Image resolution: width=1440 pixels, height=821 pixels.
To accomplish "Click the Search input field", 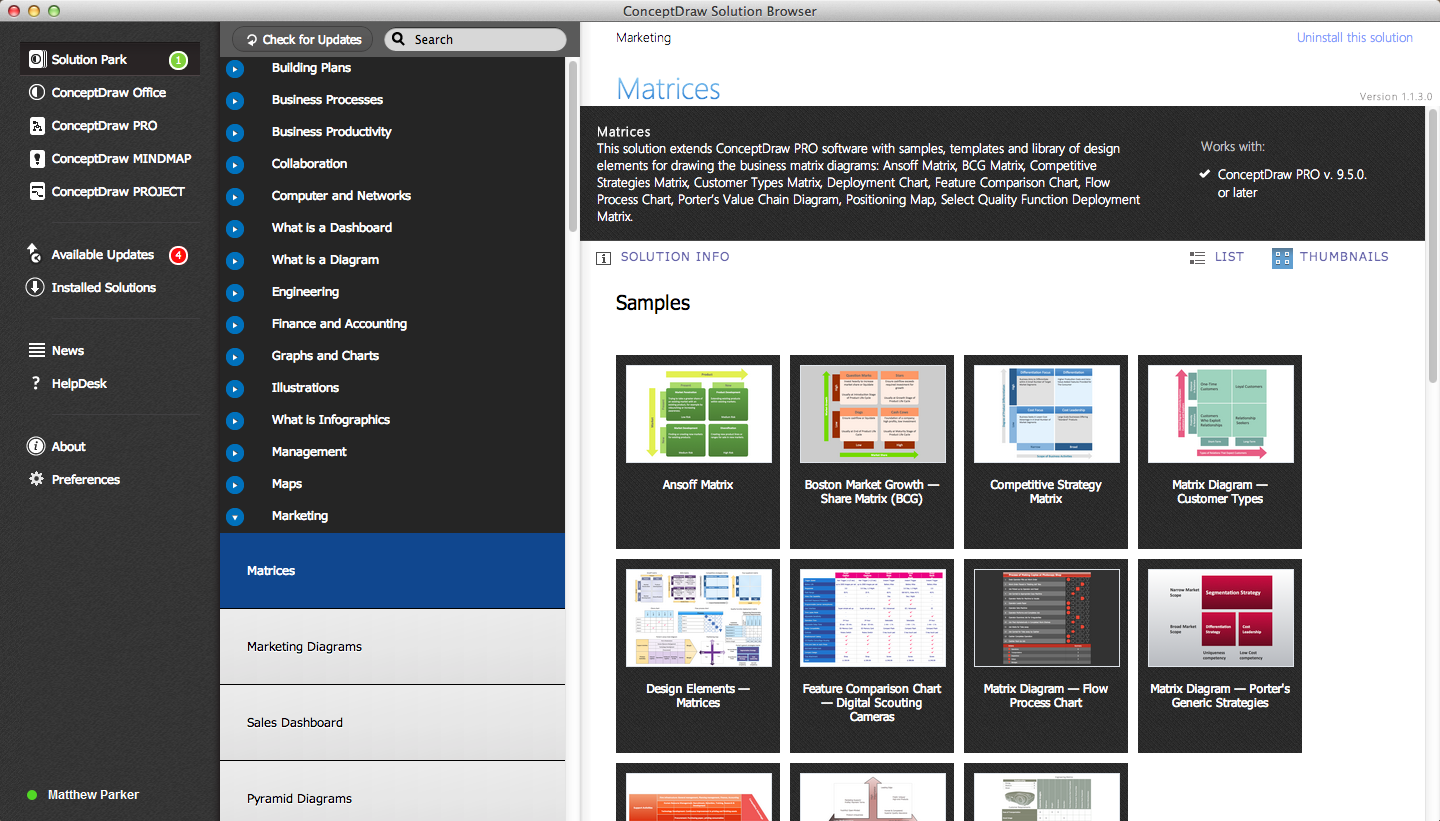I will click(475, 39).
